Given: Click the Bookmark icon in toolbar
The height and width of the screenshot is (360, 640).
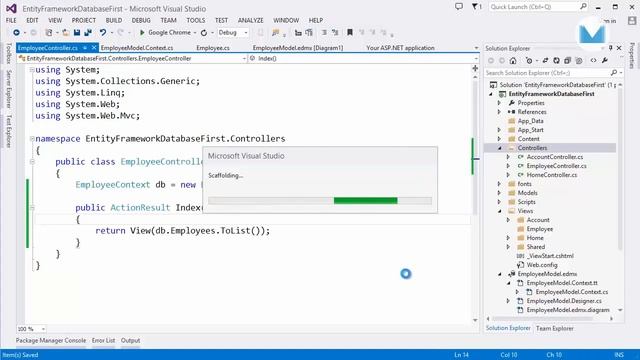Looking at the screenshot, I should pos(350,32).
